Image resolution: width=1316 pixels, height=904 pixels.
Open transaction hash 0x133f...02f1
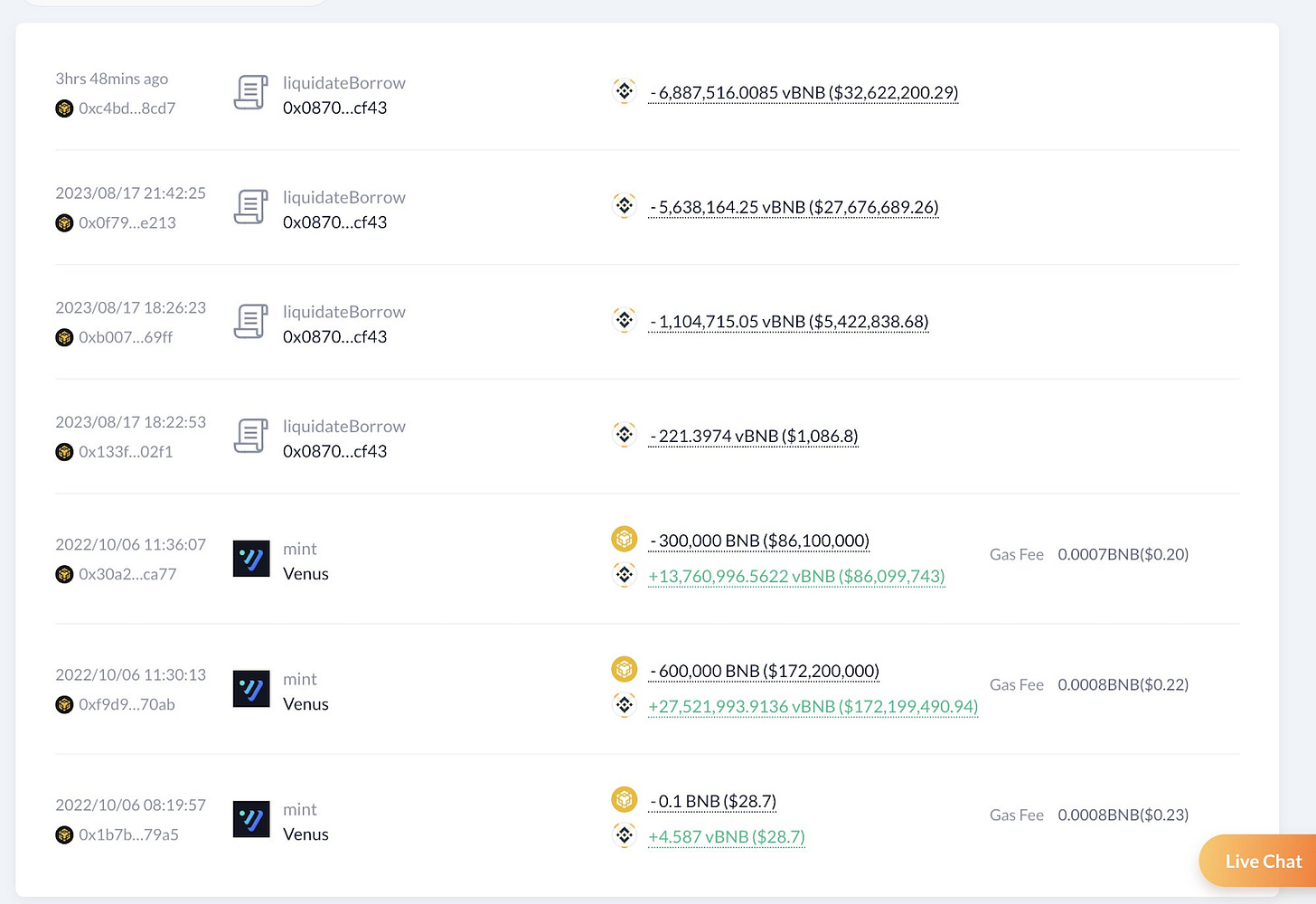pyautogui.click(x=126, y=452)
